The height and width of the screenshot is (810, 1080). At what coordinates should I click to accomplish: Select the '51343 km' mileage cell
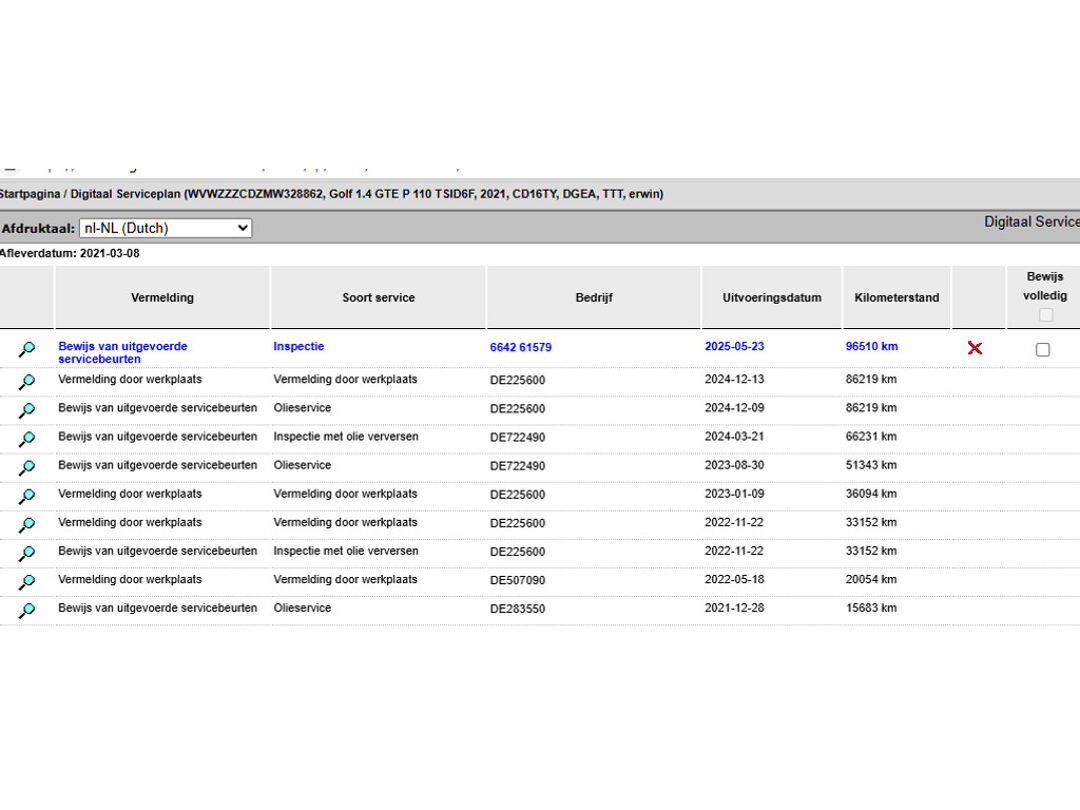(x=871, y=465)
